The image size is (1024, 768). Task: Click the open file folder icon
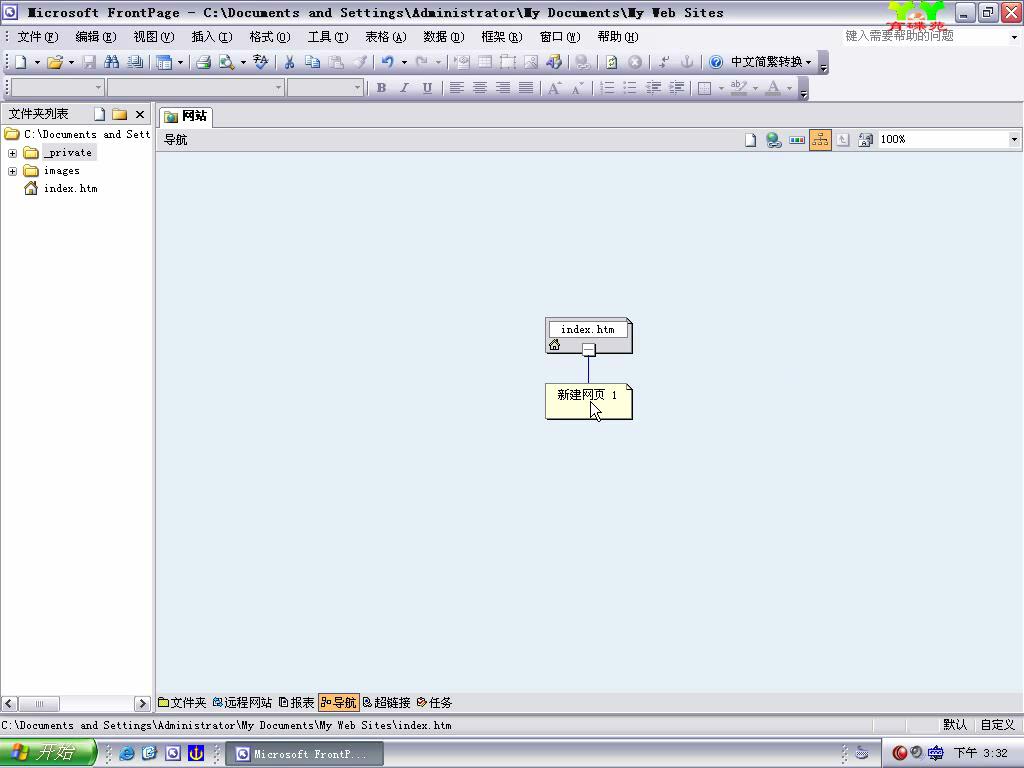tap(55, 62)
